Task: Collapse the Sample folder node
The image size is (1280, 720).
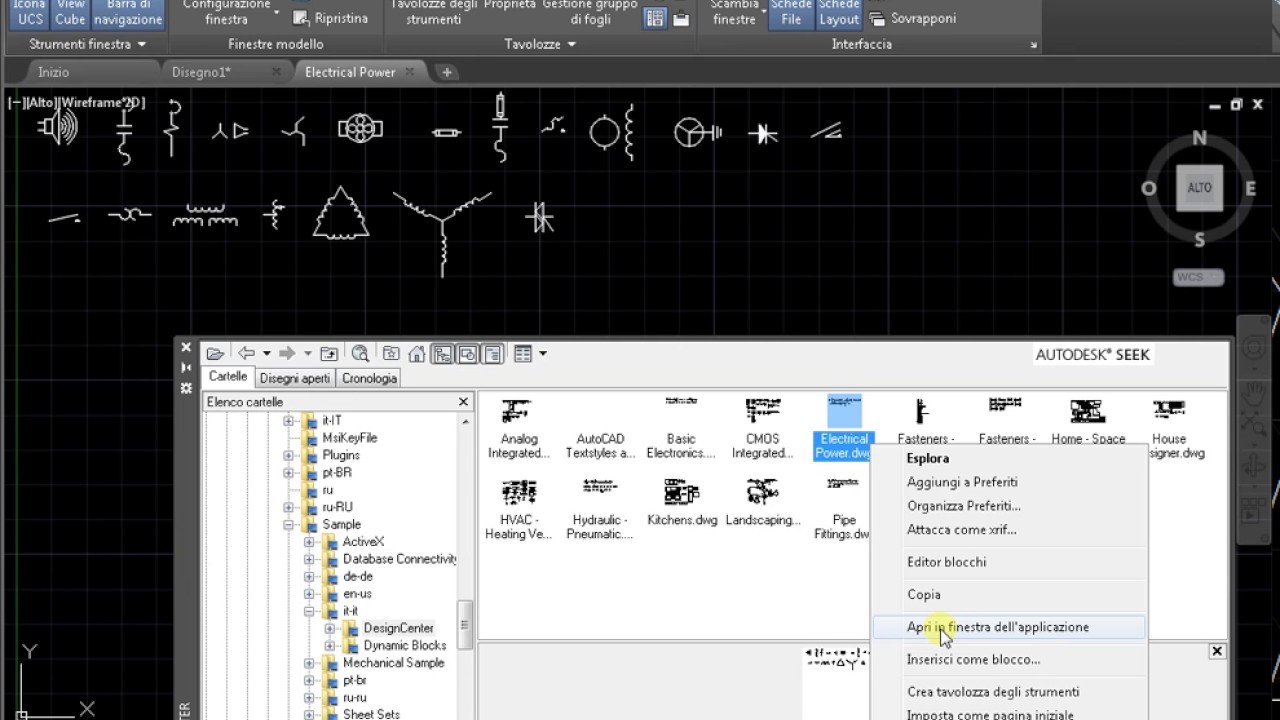Action: [288, 524]
